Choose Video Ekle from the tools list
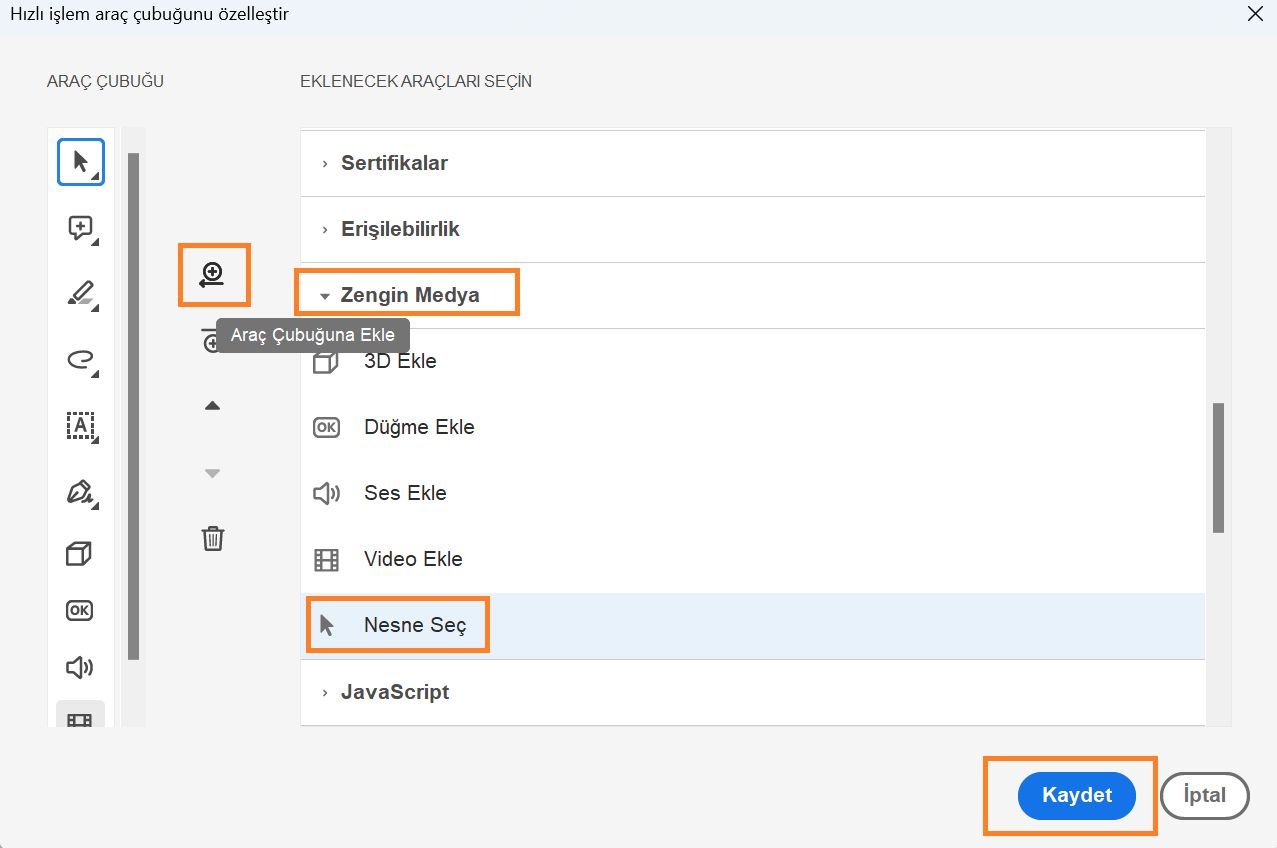Screen dimensions: 1277x848 tap(413, 559)
